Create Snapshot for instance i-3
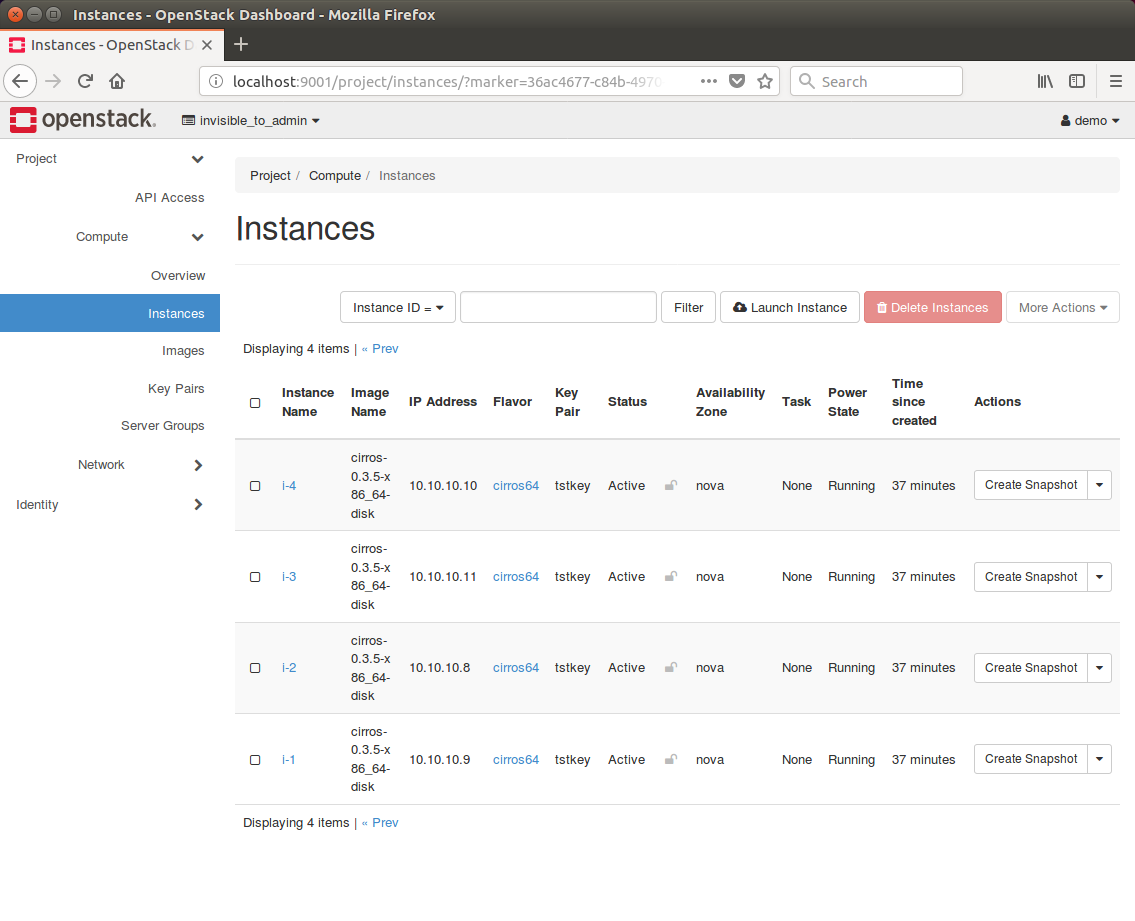The height and width of the screenshot is (921, 1135). (1031, 577)
